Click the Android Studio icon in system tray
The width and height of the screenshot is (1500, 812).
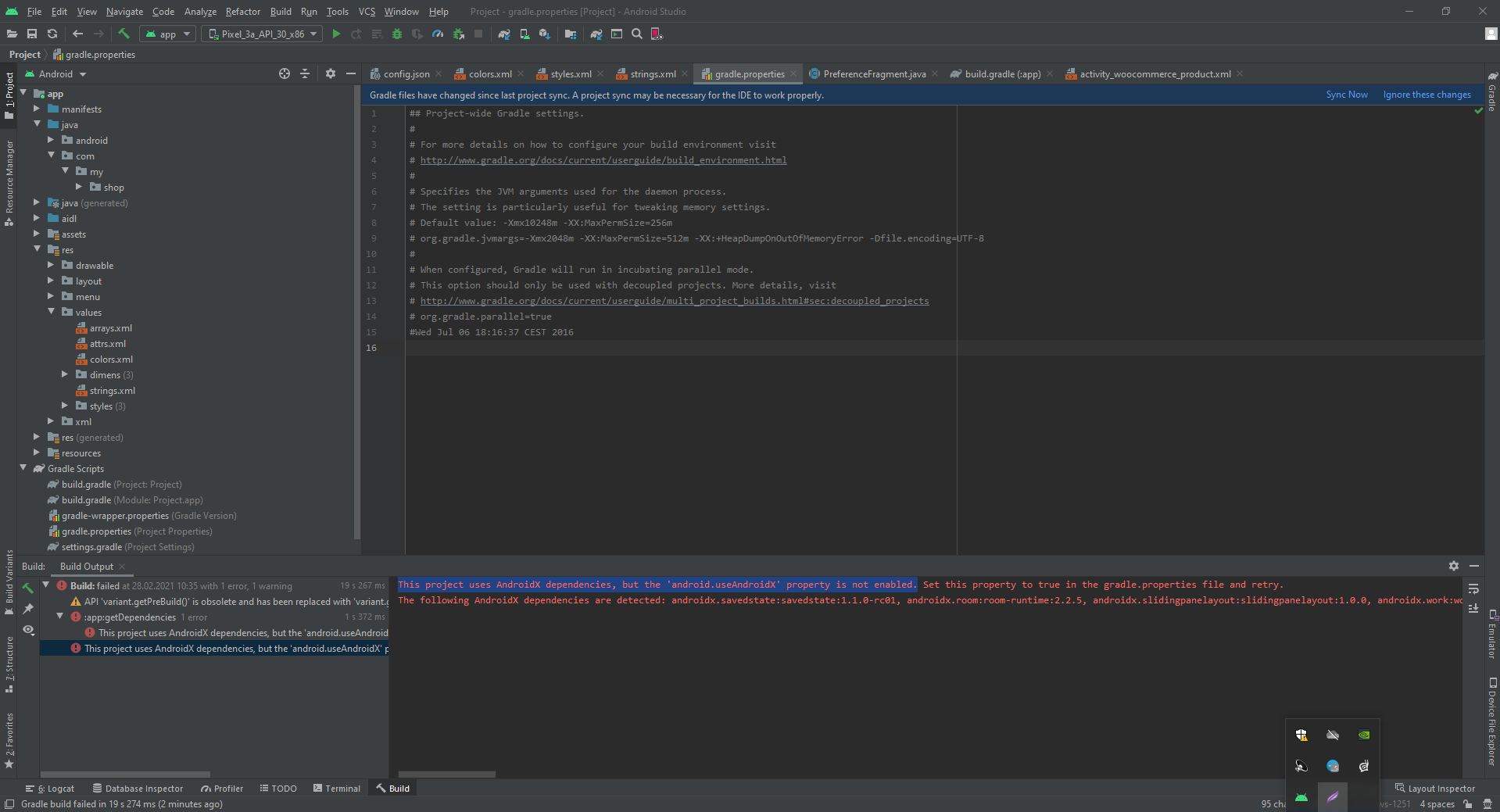coord(1301,797)
